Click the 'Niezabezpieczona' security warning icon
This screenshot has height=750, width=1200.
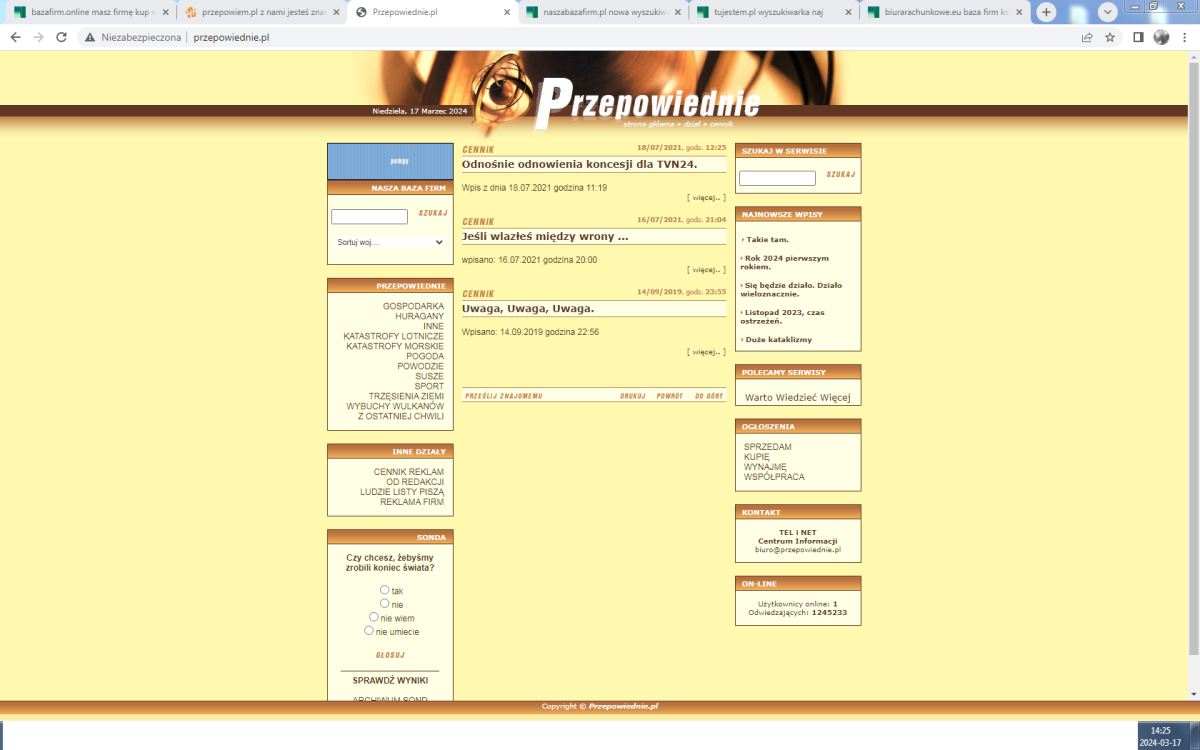pos(90,37)
